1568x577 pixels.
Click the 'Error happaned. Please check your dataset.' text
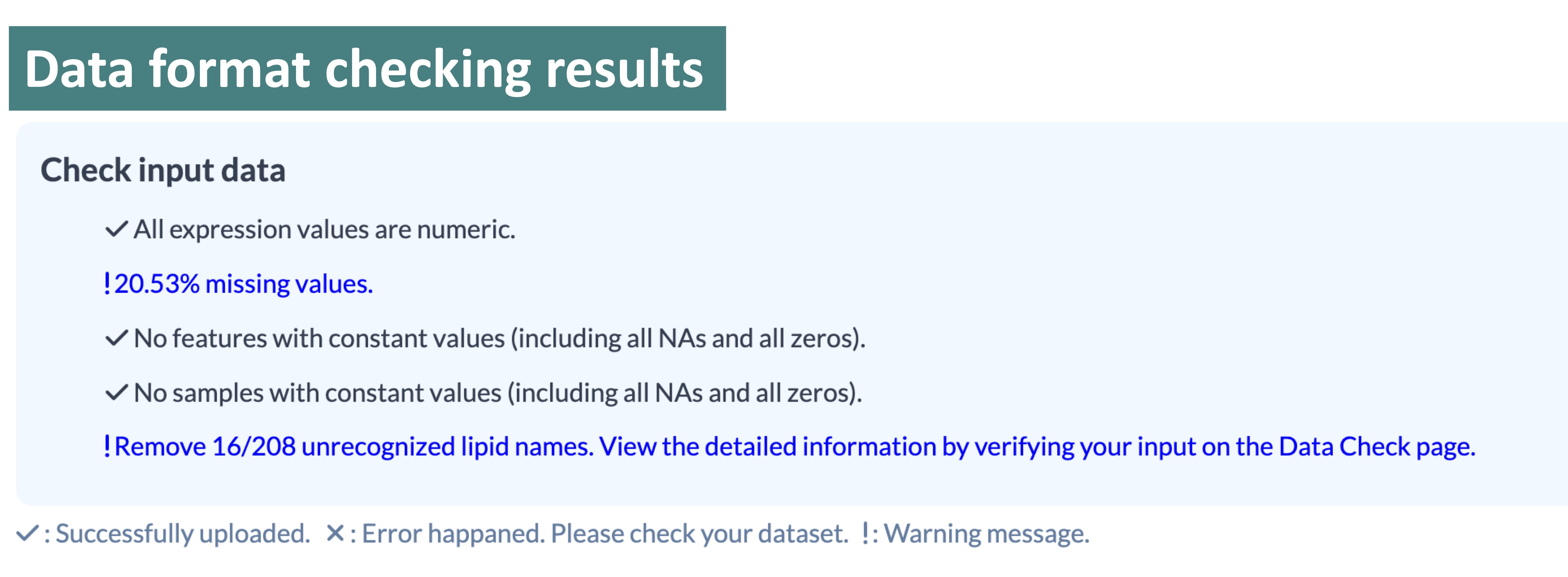coord(605,534)
